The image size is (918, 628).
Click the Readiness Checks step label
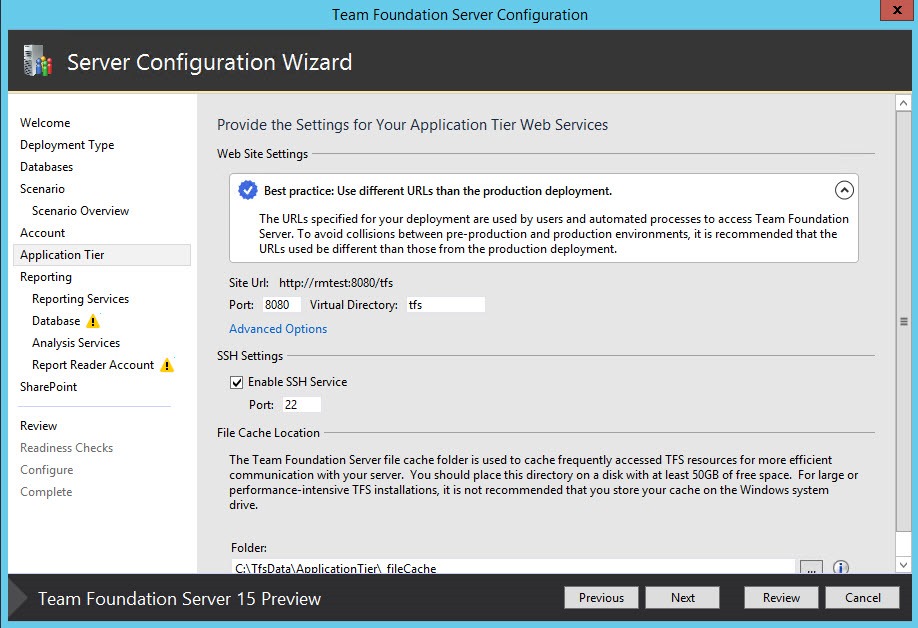66,448
